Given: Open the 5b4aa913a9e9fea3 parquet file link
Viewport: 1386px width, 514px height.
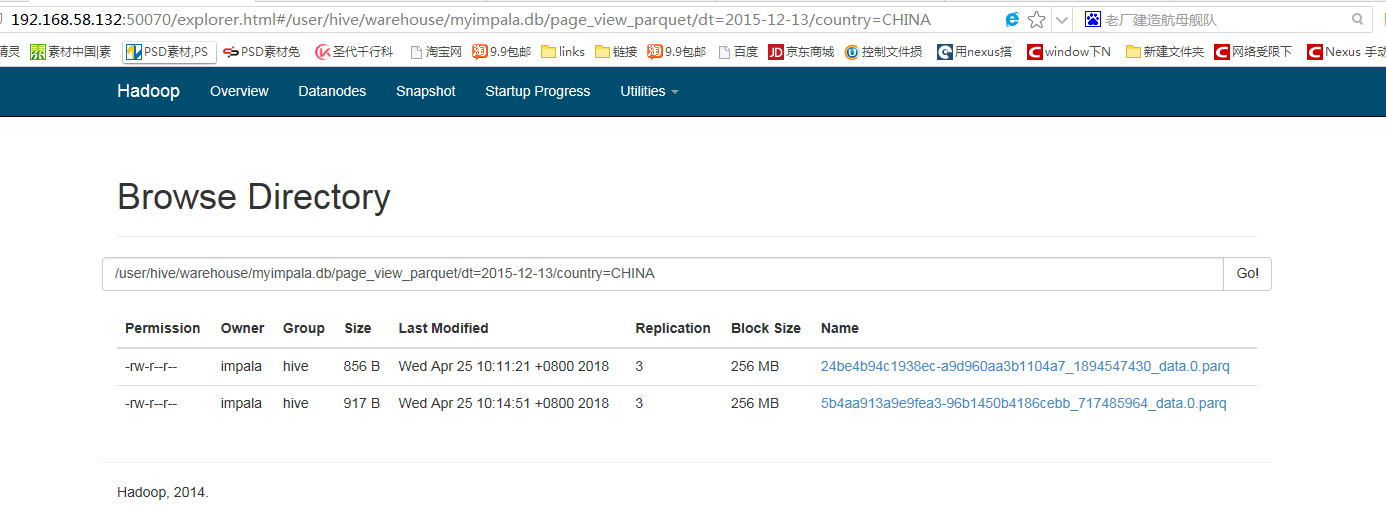Looking at the screenshot, I should (x=1023, y=404).
